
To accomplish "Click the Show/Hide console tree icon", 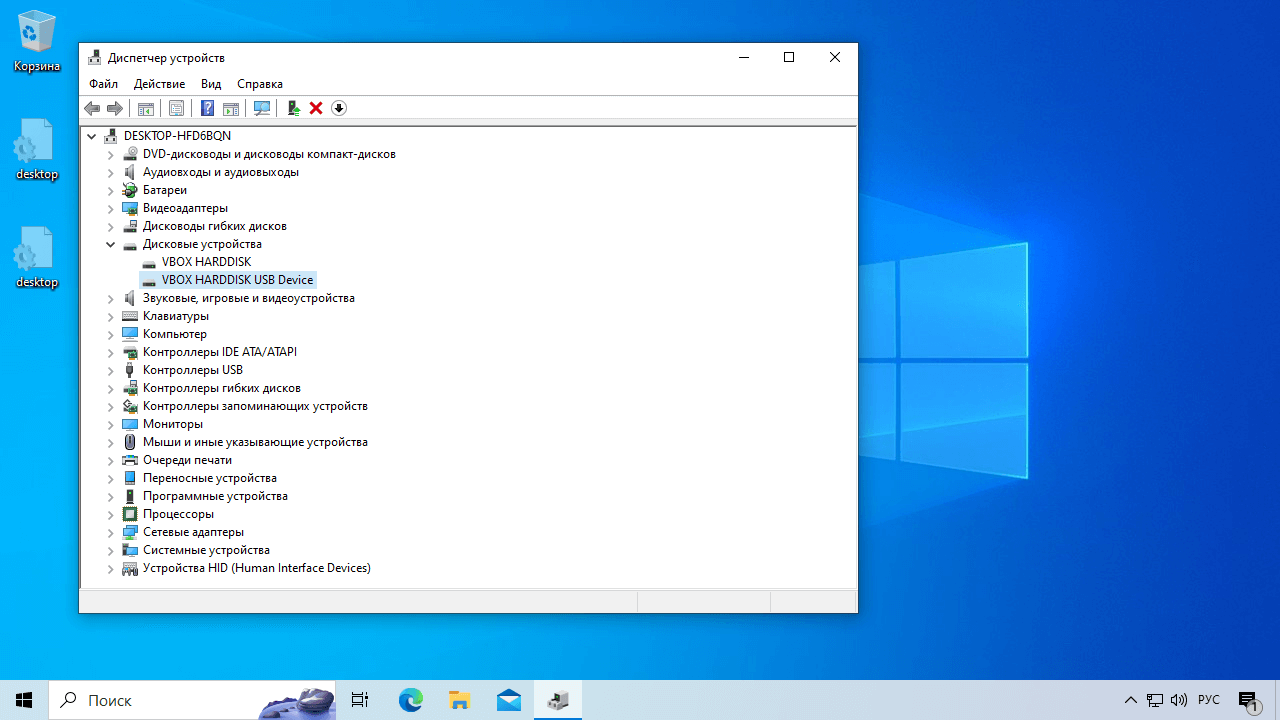I will 146,108.
